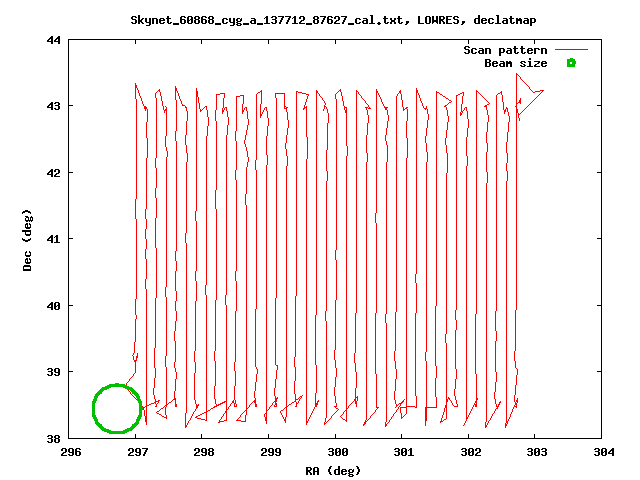This screenshot has width=640, height=480.
Task: Click the x-axis tick label 302
Action: tap(471, 452)
